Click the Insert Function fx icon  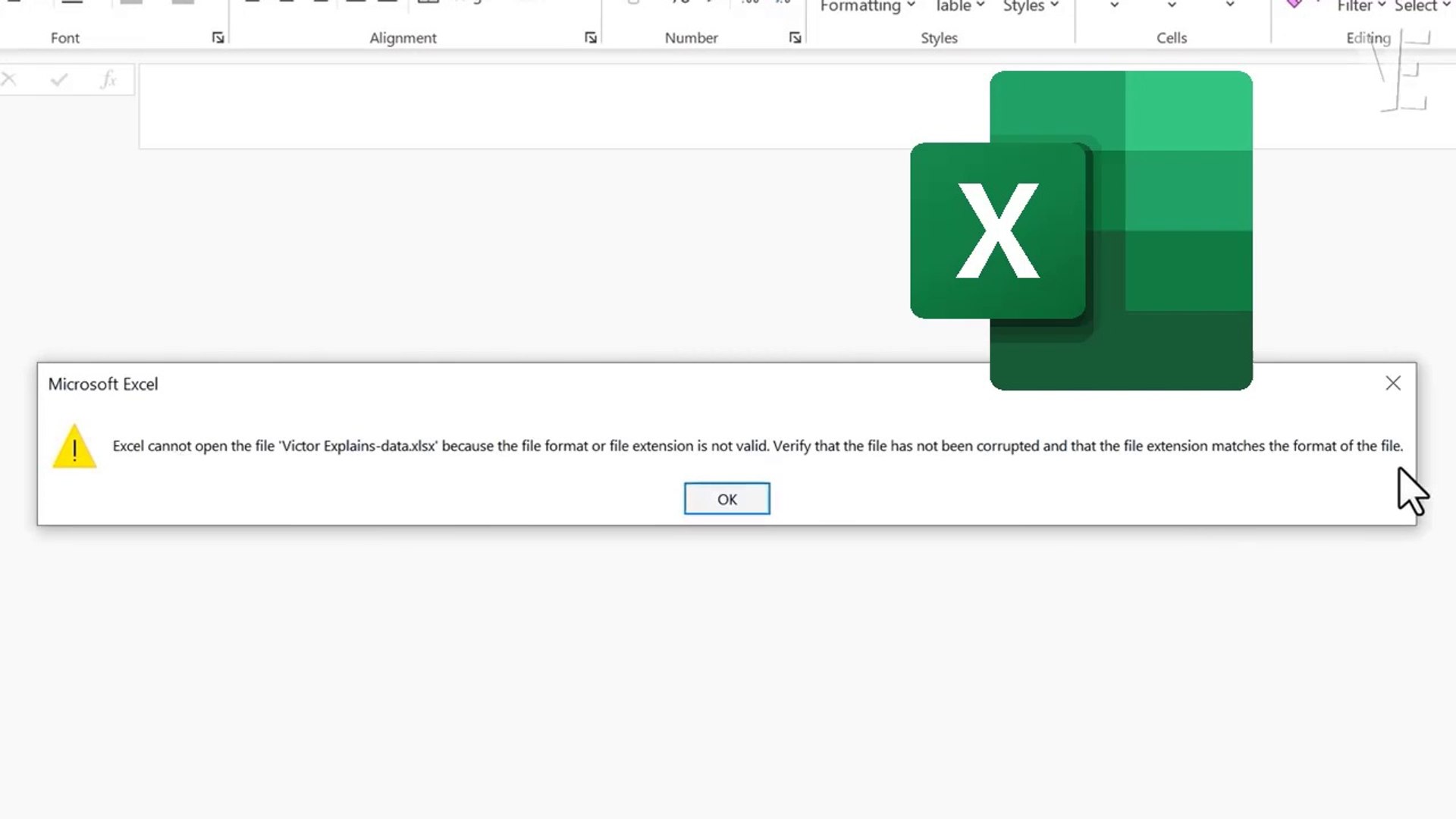pyautogui.click(x=108, y=80)
